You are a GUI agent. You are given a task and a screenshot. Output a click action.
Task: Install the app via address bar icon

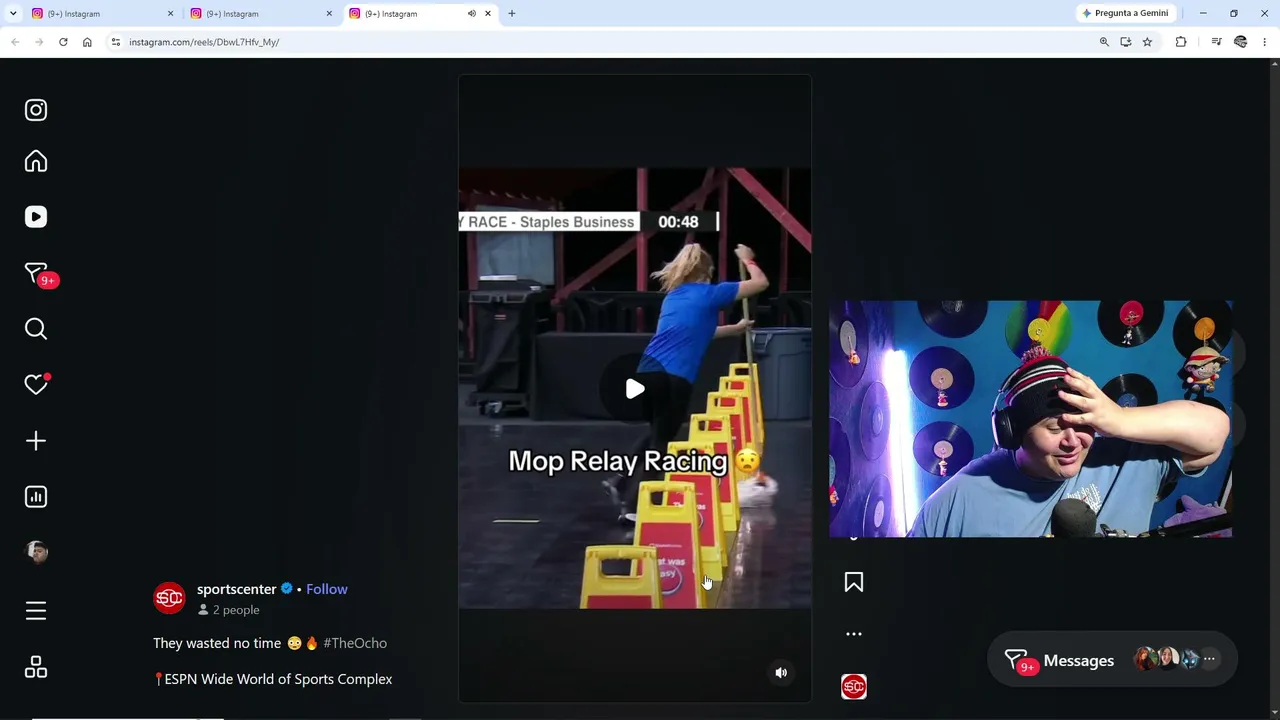coord(1126,42)
